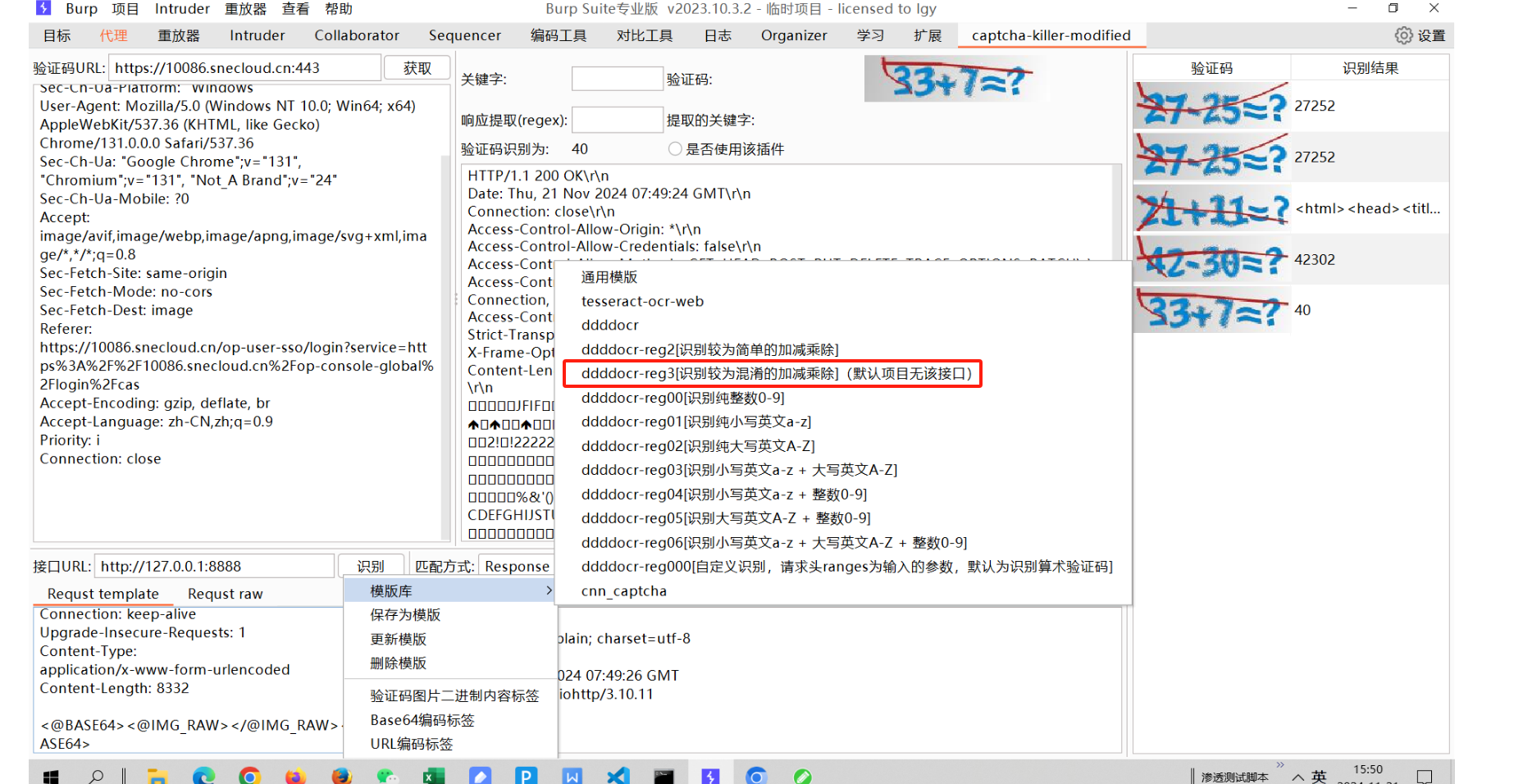
Task: Open taskbar search magnifier
Action: [96, 776]
